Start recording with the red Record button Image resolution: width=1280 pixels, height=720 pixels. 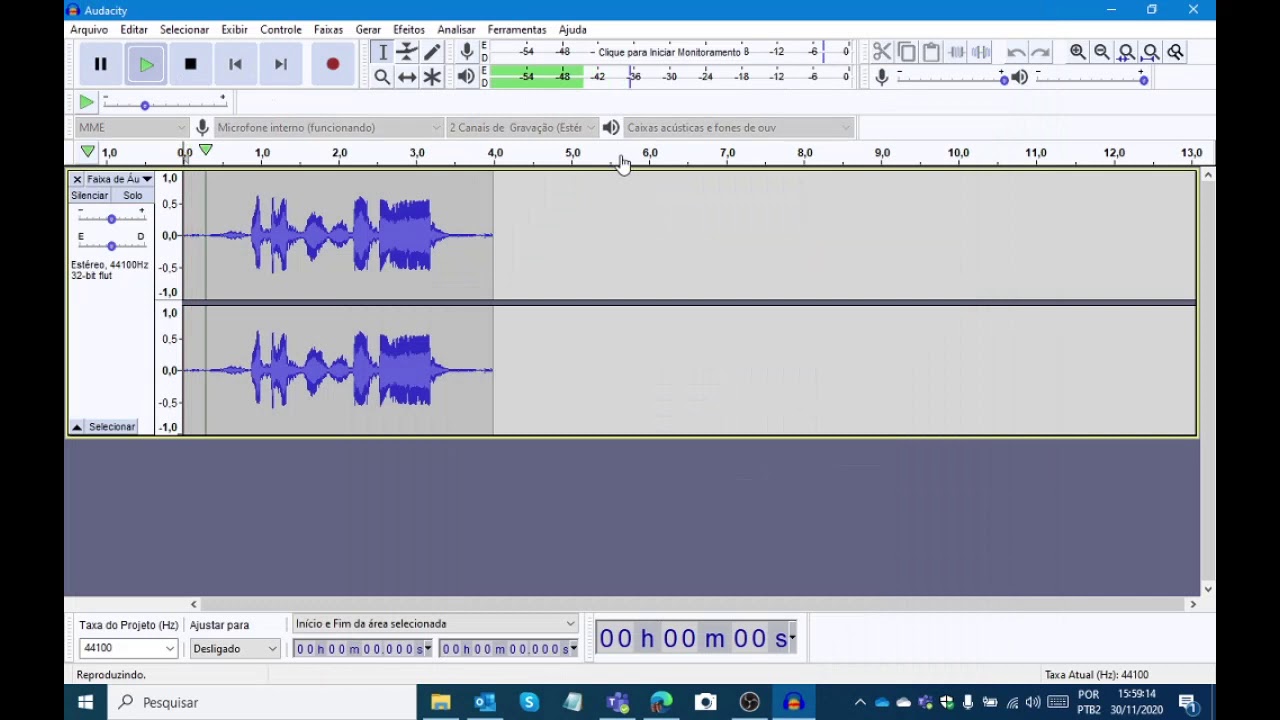[x=333, y=64]
